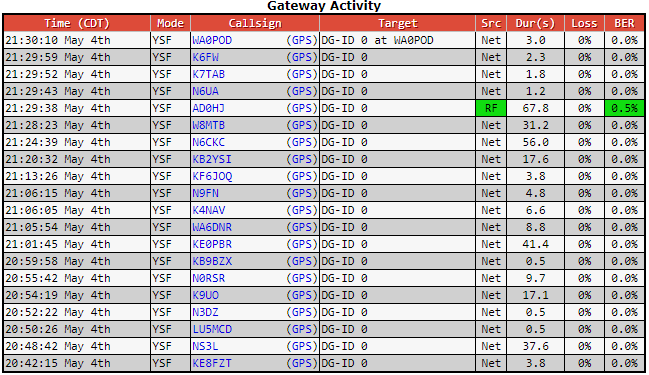Click the GPS link for K9UO

tap(302, 295)
